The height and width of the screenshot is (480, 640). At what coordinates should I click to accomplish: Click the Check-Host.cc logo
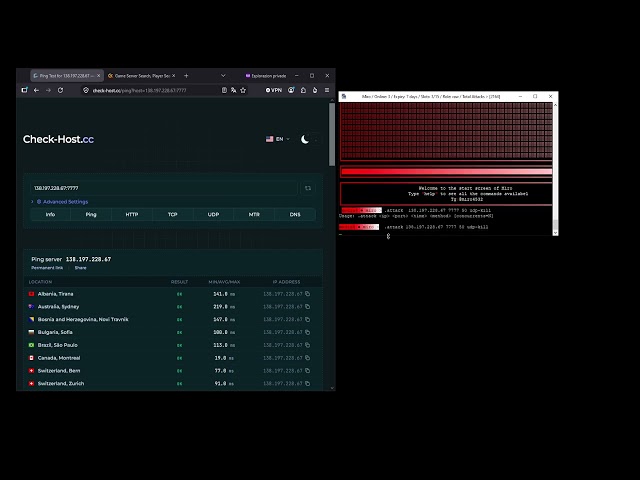[58, 139]
